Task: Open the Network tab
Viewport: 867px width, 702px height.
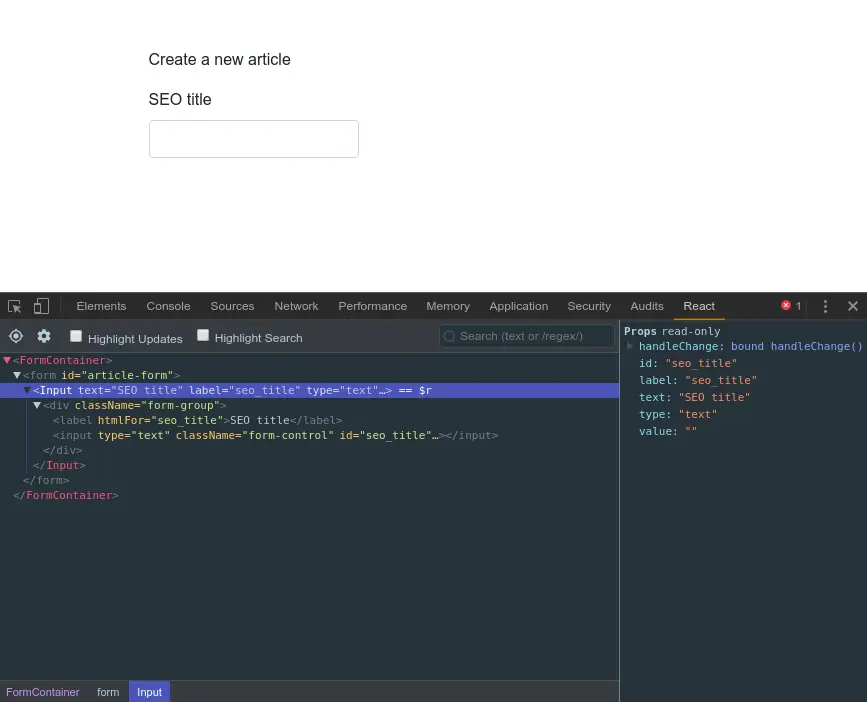Action: point(296,306)
